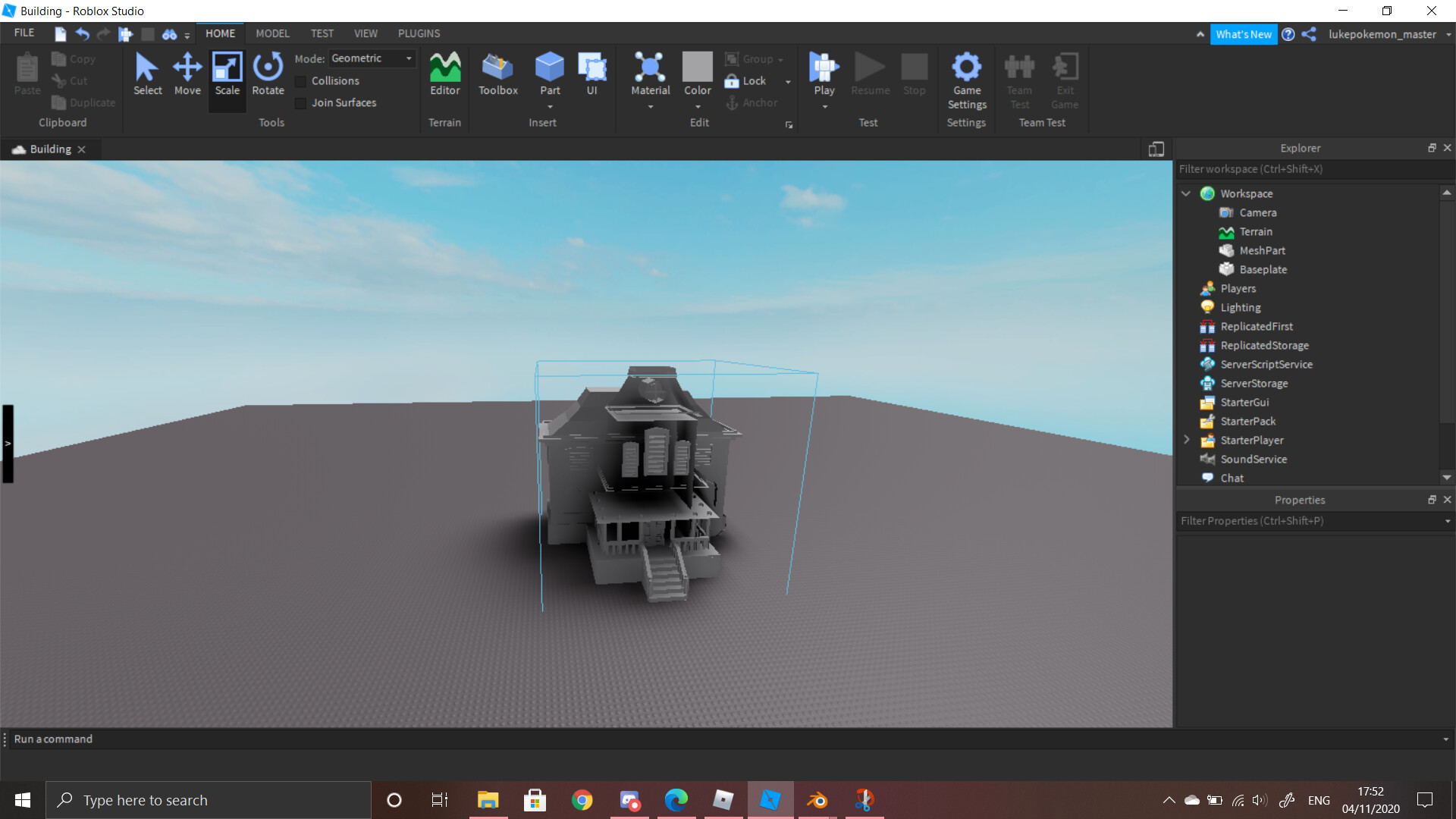Insert a new Part
The width and height of the screenshot is (1456, 819).
coord(549,67)
